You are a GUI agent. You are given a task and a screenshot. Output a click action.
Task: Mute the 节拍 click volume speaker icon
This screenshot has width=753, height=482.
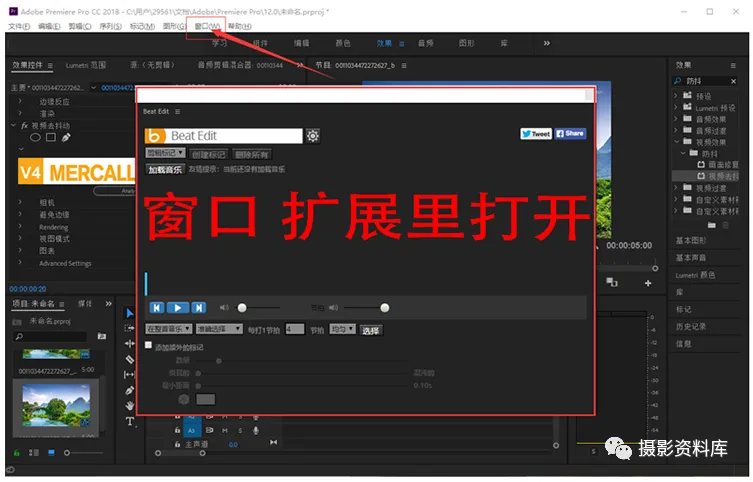(x=333, y=308)
